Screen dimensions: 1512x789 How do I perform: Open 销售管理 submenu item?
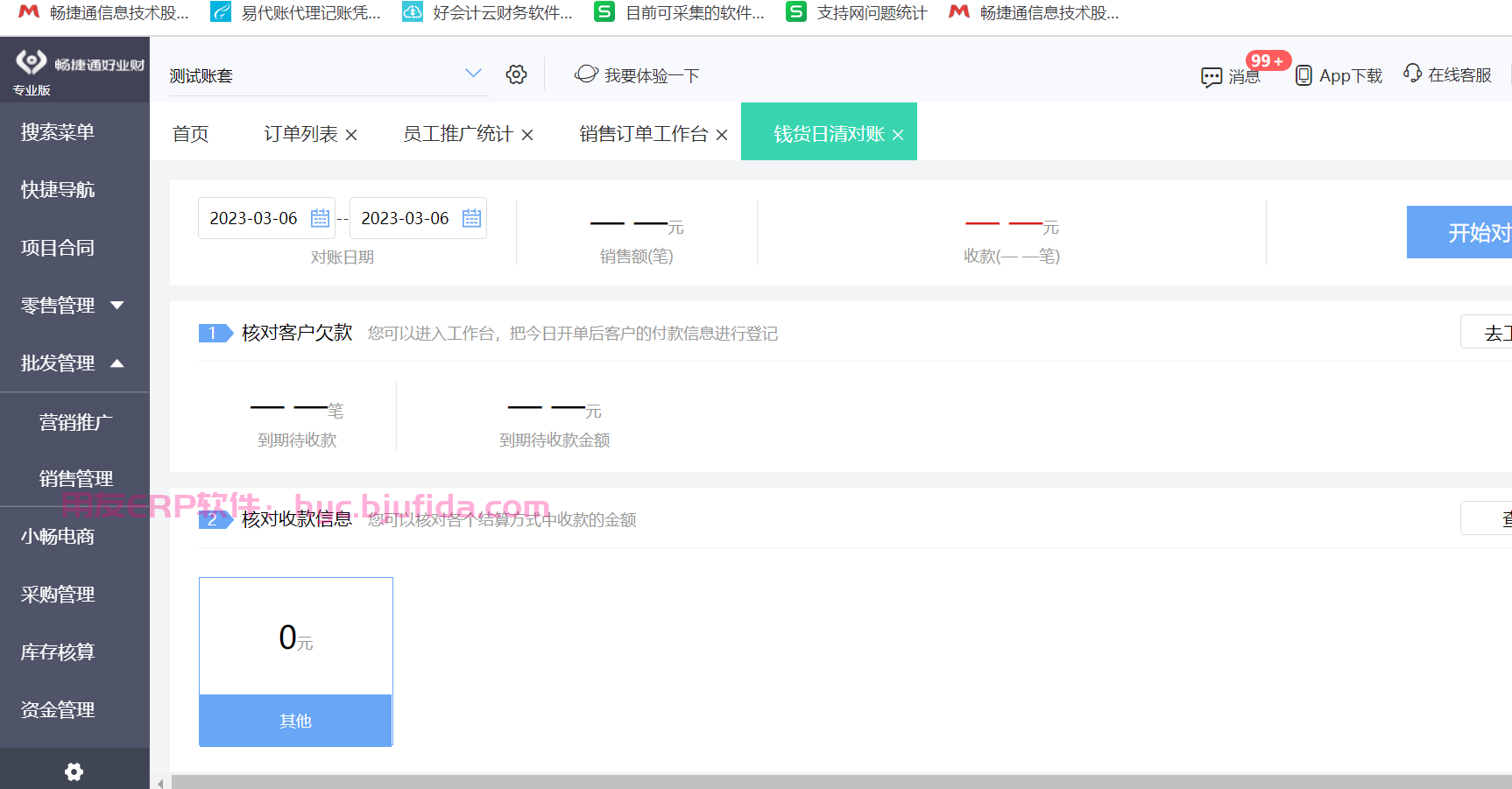pos(74,478)
